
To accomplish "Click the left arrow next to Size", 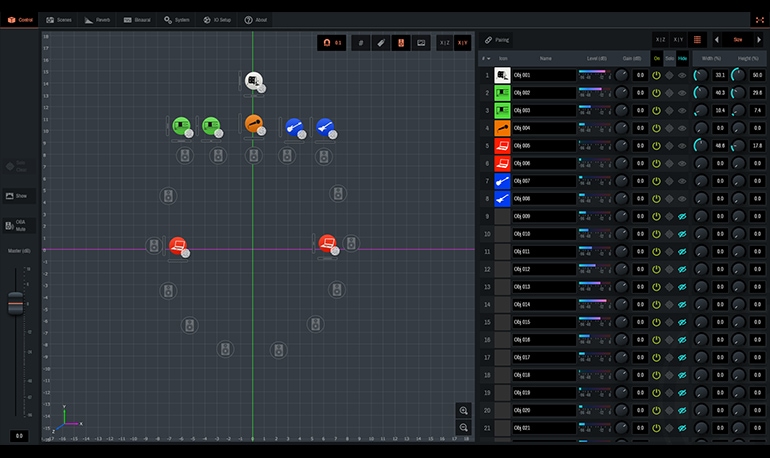I will pyautogui.click(x=716, y=40).
